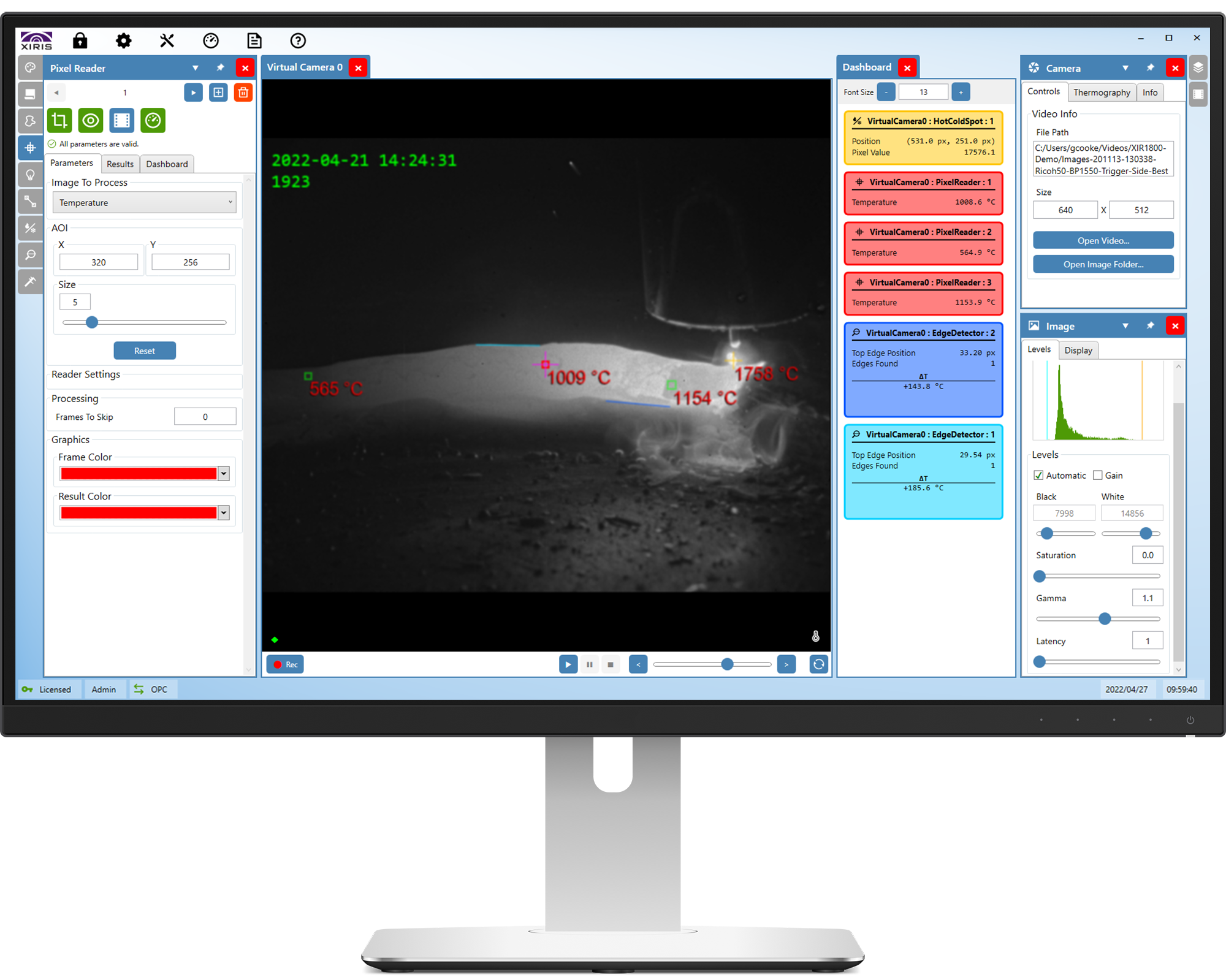
Task: Switch to Thermography tab in Camera panel
Action: (x=1102, y=91)
